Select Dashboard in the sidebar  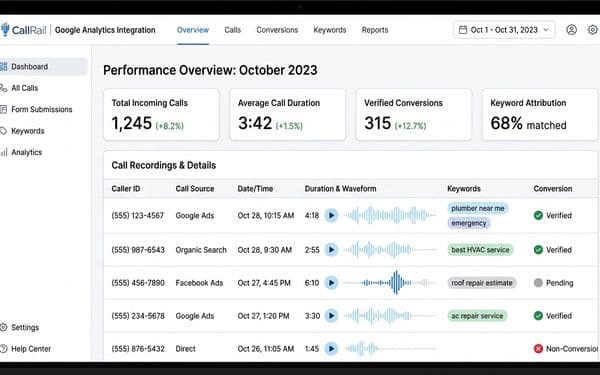[43, 67]
